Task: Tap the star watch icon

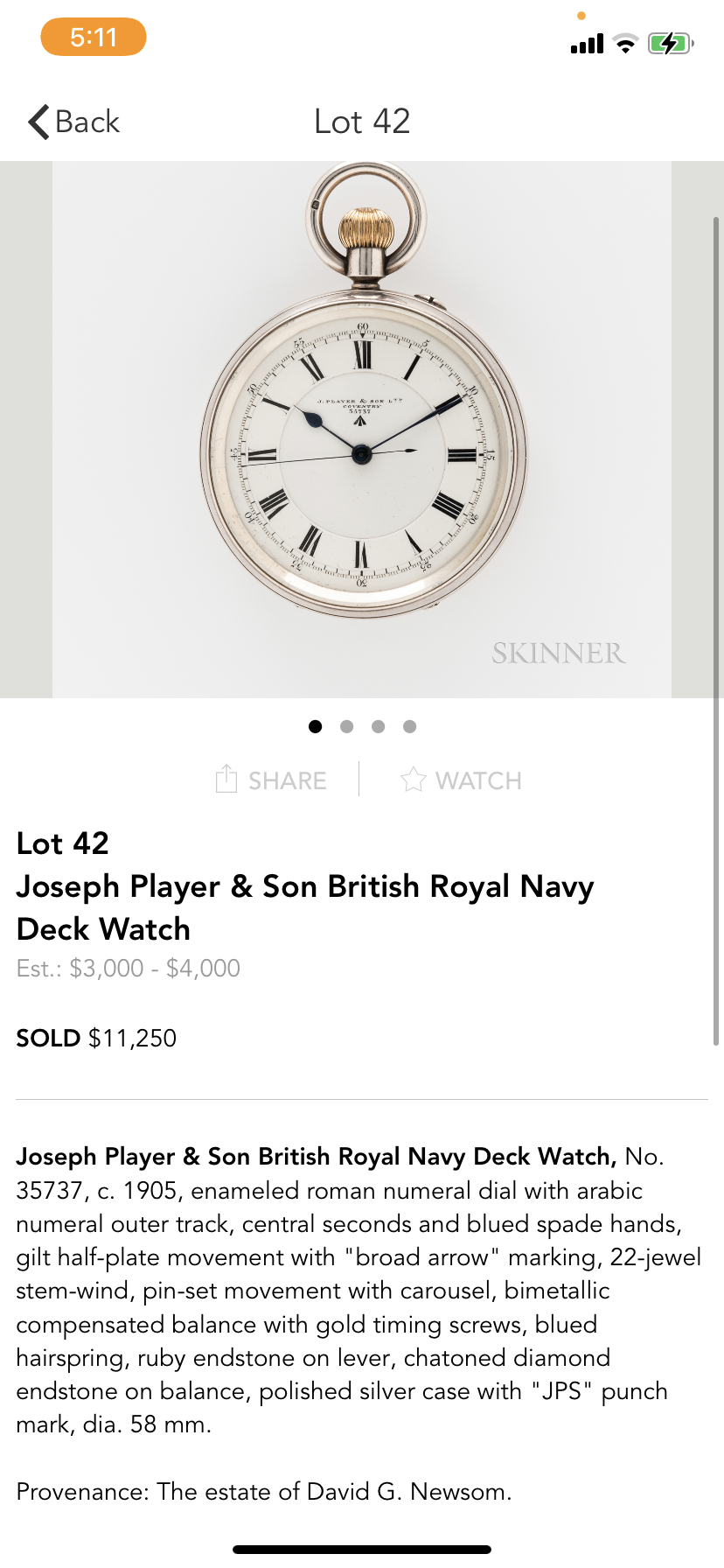Action: pyautogui.click(x=413, y=780)
